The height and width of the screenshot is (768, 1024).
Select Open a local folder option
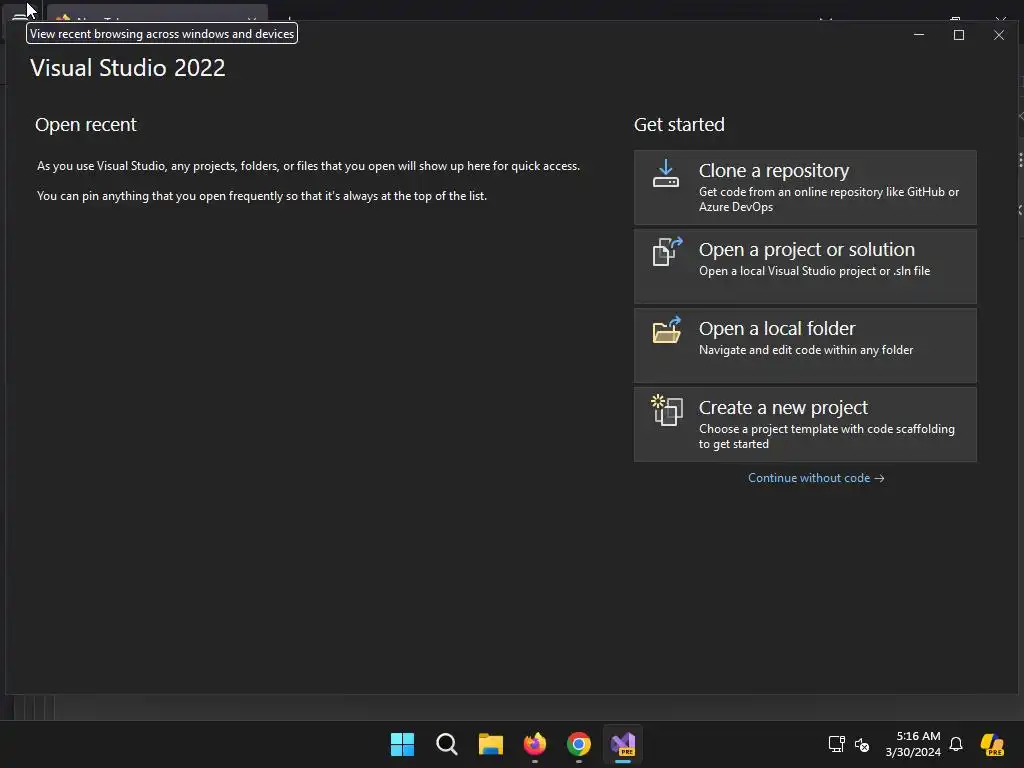coord(805,345)
